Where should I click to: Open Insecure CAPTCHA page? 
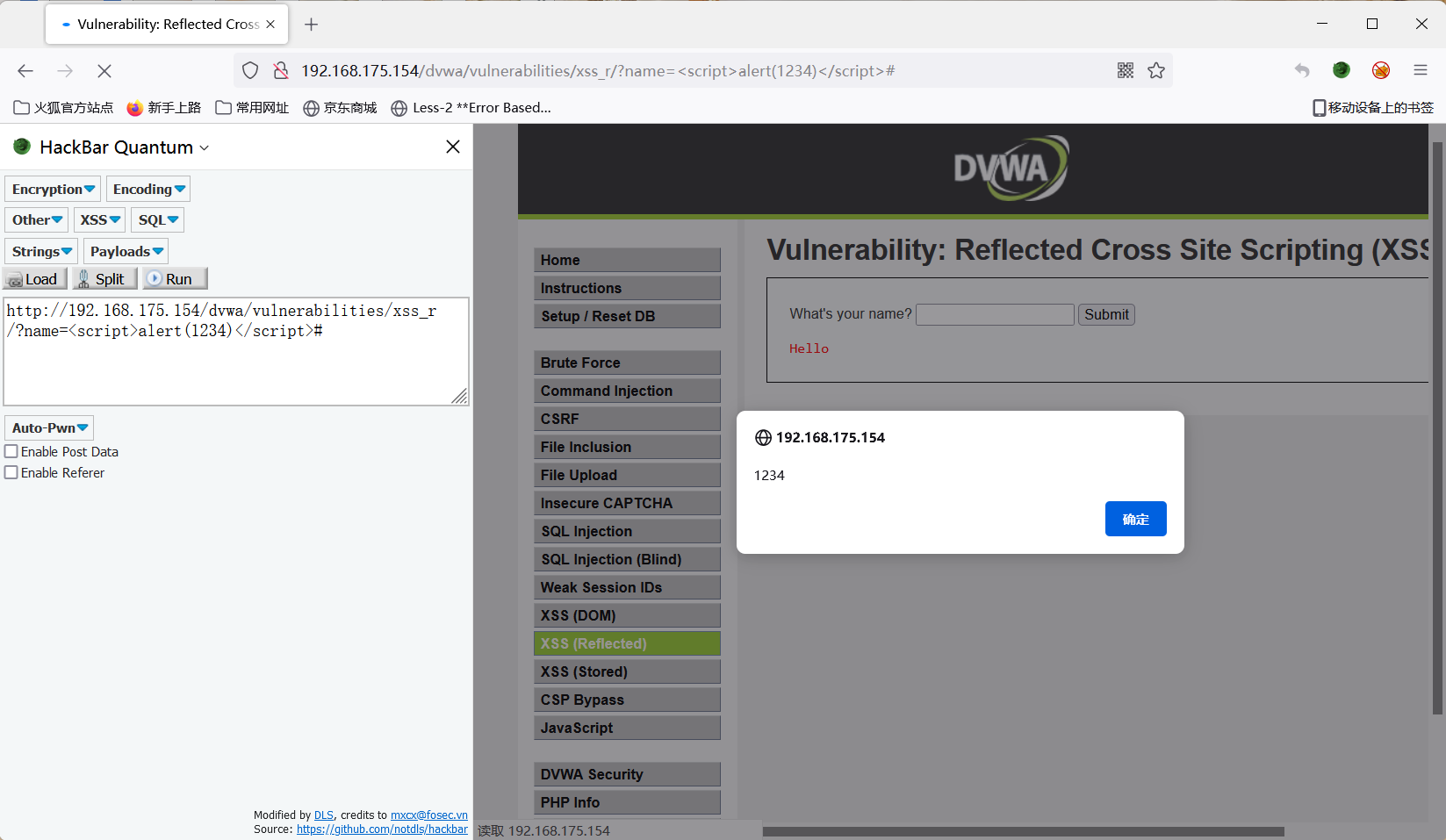pos(627,503)
